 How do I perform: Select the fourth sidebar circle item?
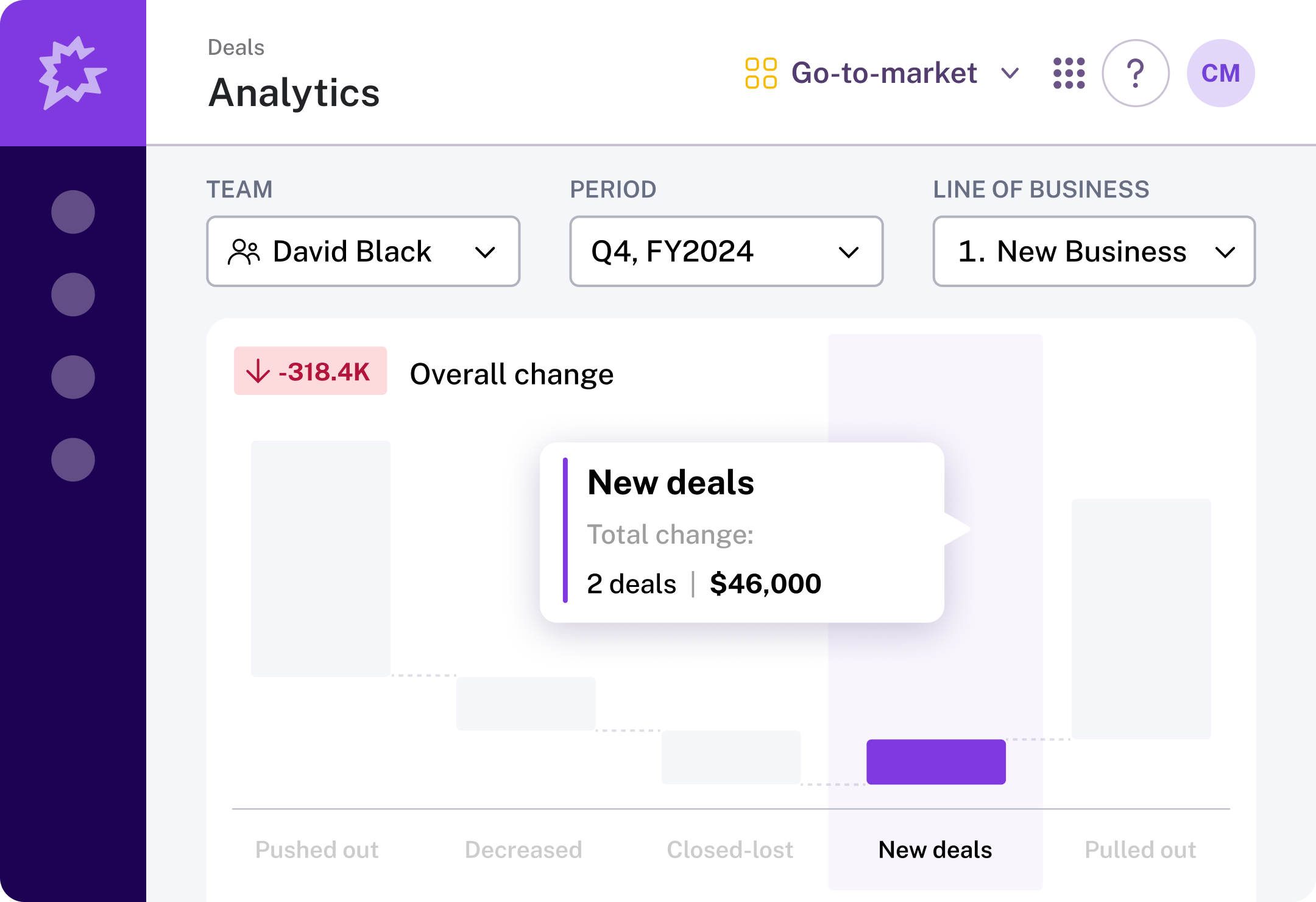tap(73, 460)
